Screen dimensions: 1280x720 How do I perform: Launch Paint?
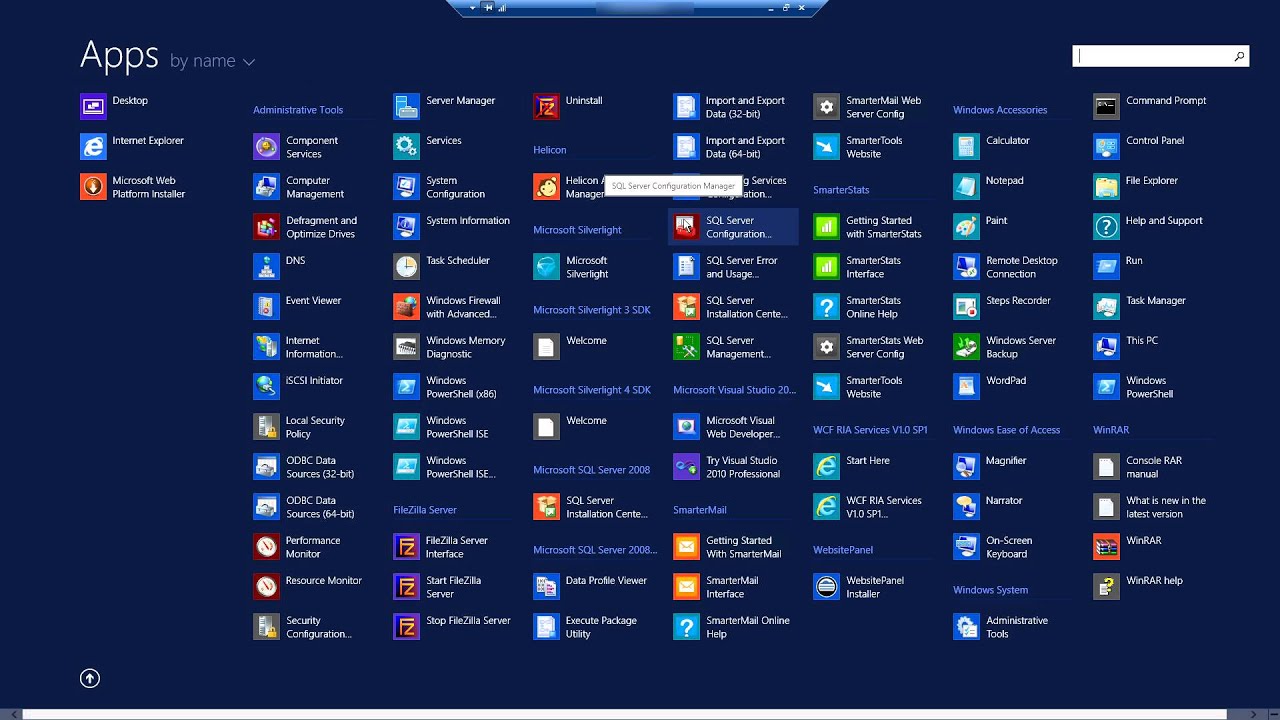point(981,226)
